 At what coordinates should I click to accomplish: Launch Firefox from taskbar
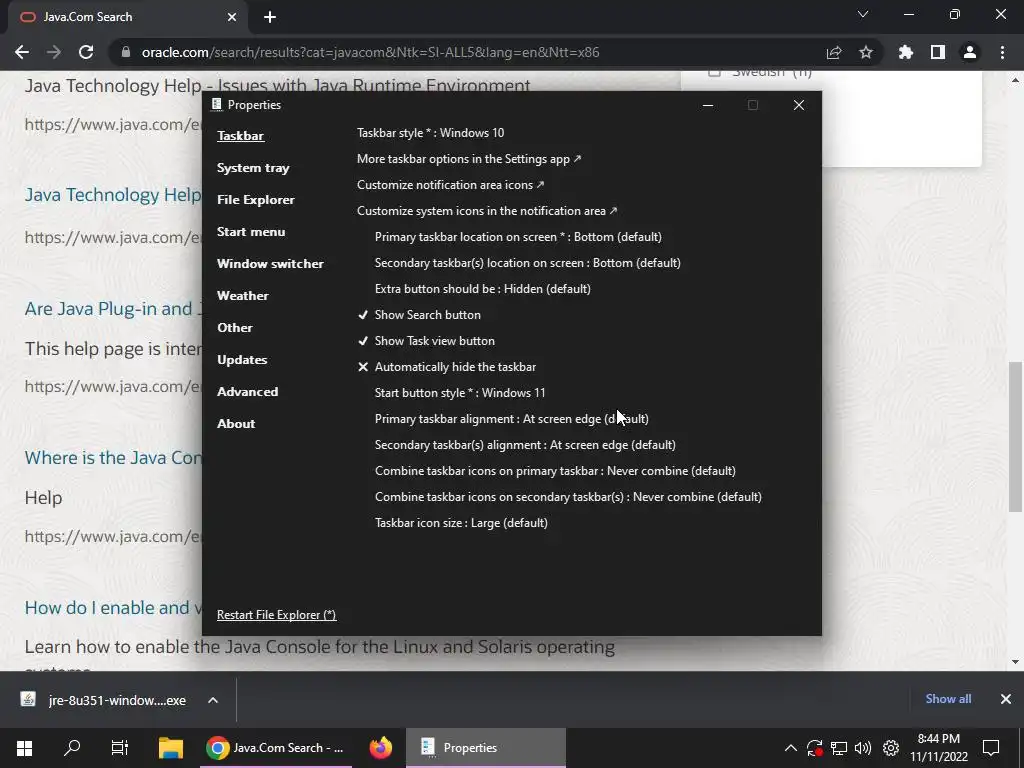[380, 748]
